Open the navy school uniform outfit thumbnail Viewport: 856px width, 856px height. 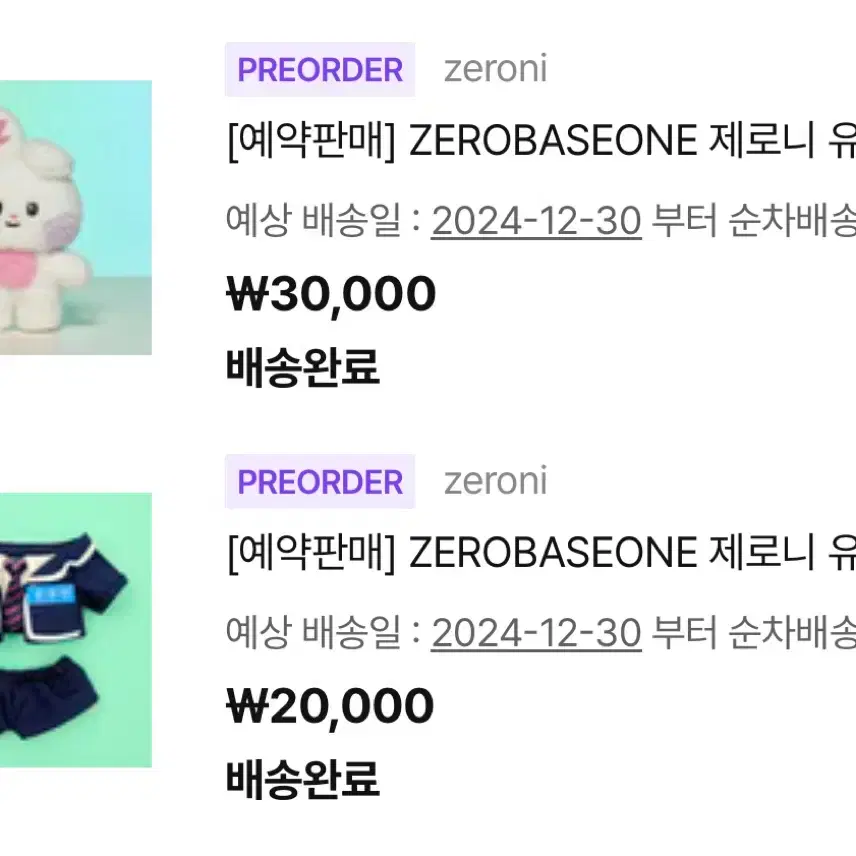coord(76,630)
